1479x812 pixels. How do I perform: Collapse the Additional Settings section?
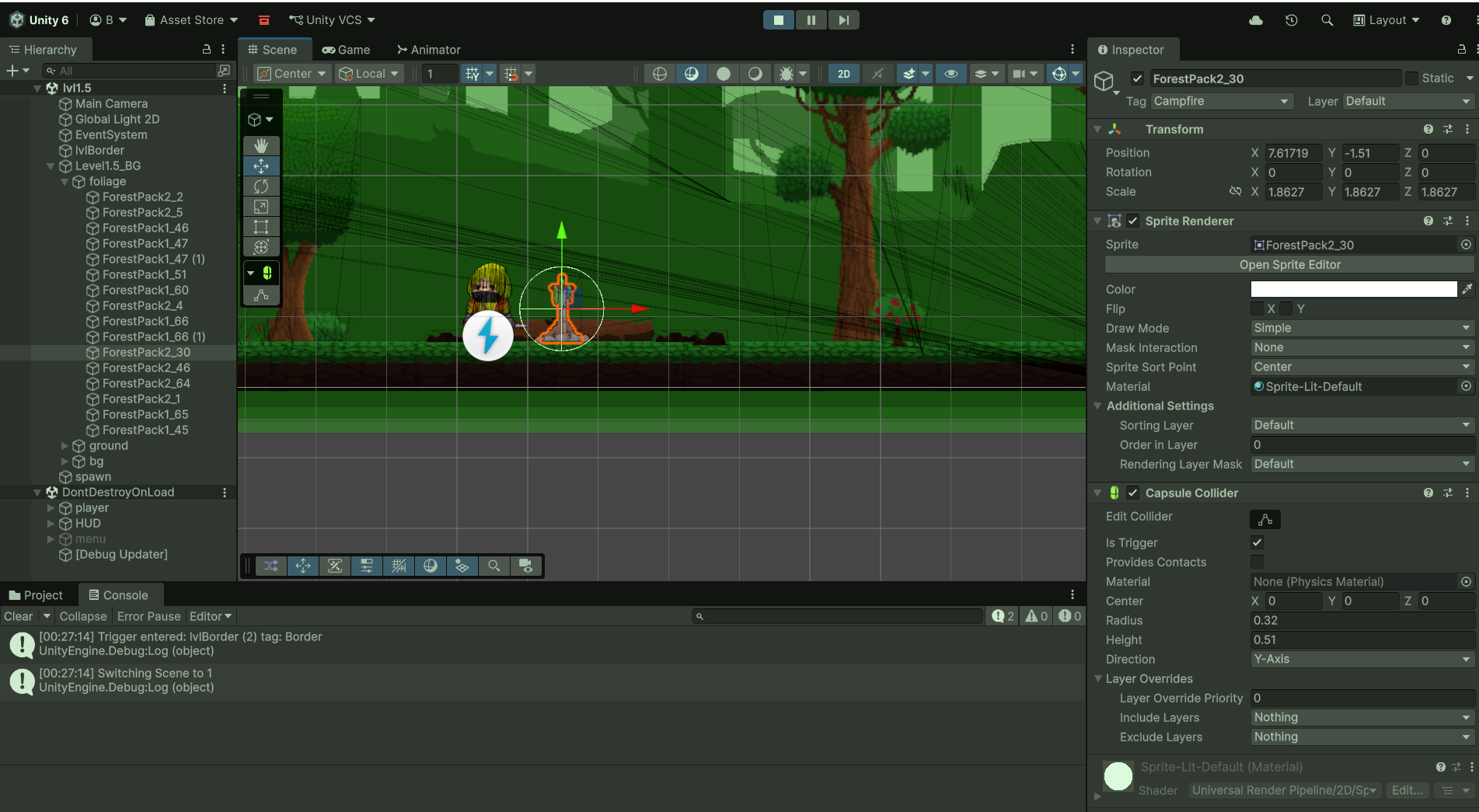click(1097, 406)
